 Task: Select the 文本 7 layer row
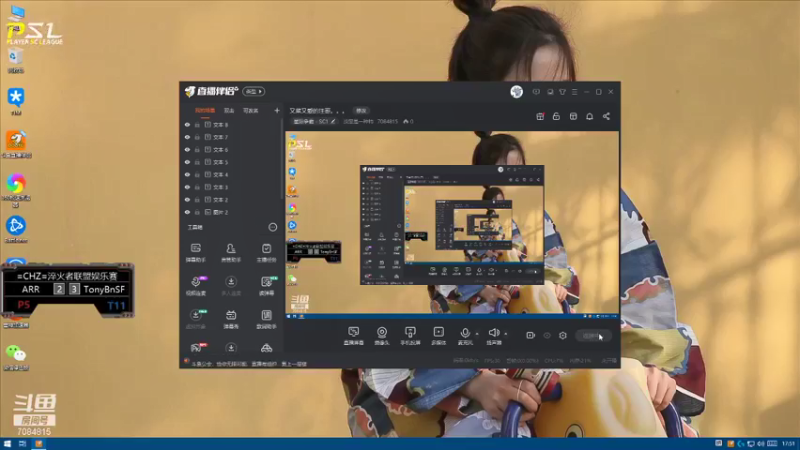tap(231, 137)
